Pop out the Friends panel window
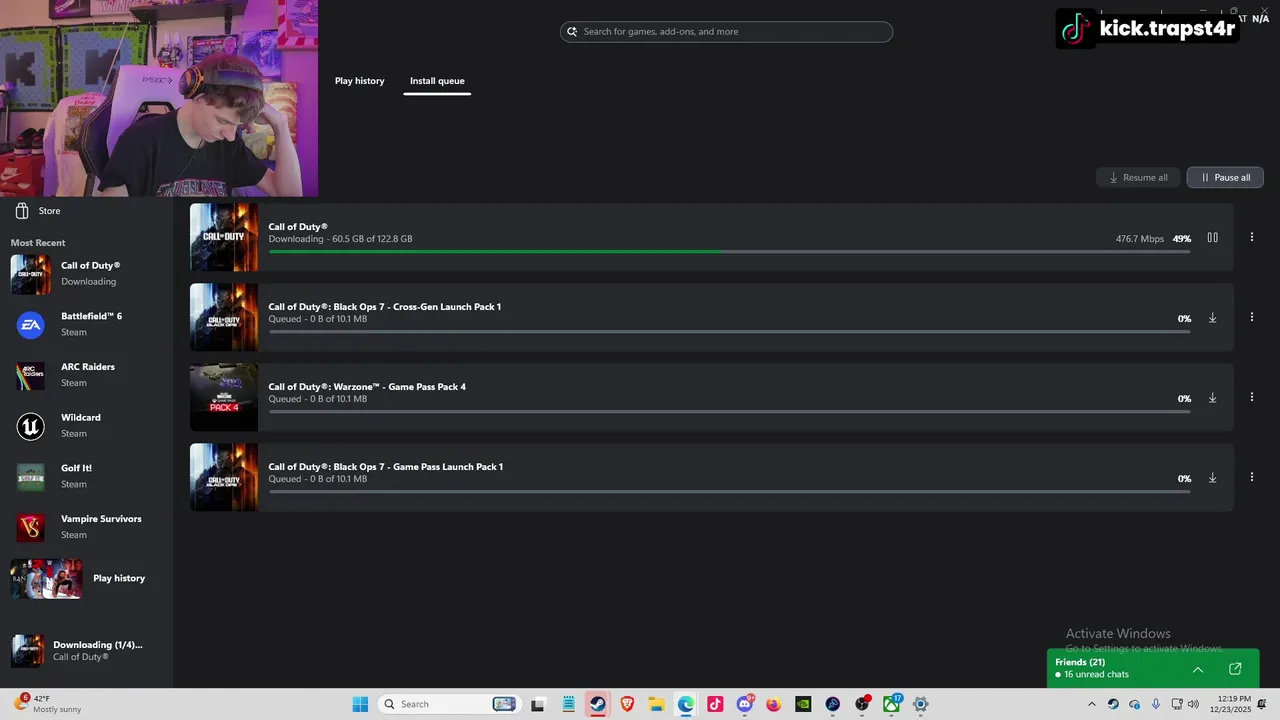Image resolution: width=1280 pixels, height=720 pixels. pos(1235,669)
